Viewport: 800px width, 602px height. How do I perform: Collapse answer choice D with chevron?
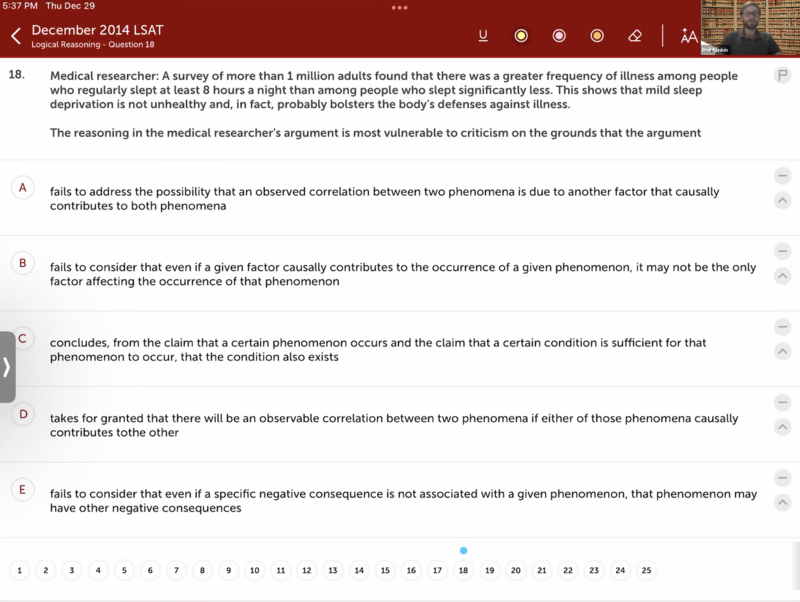[x=782, y=427]
